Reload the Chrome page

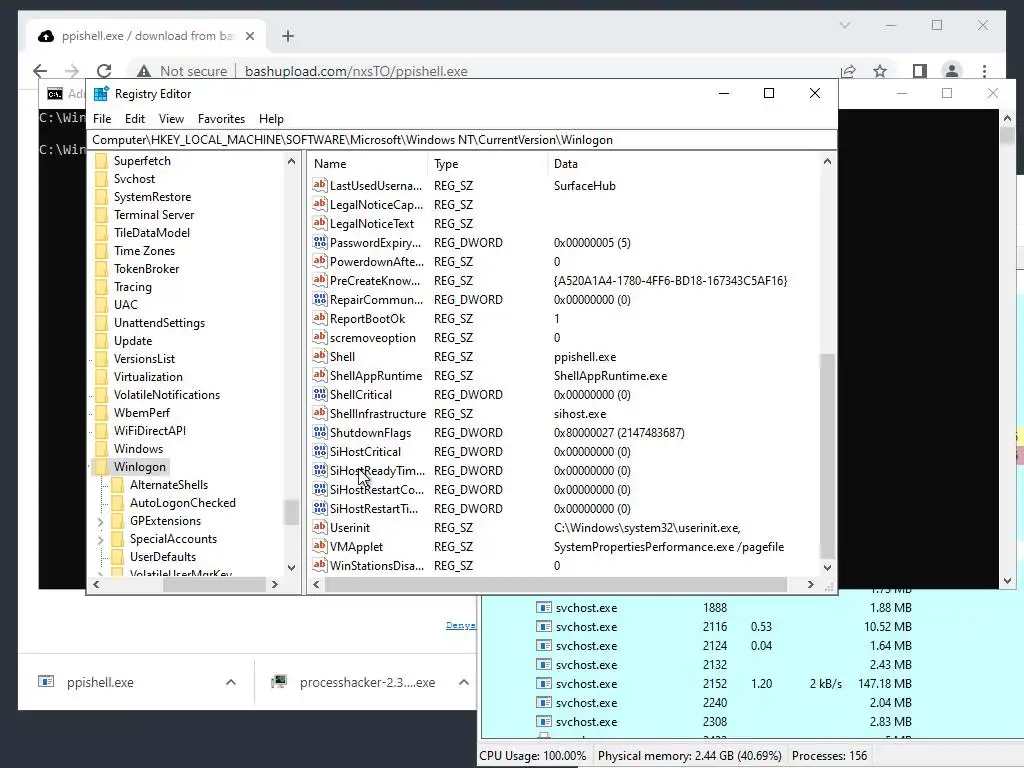(x=104, y=71)
